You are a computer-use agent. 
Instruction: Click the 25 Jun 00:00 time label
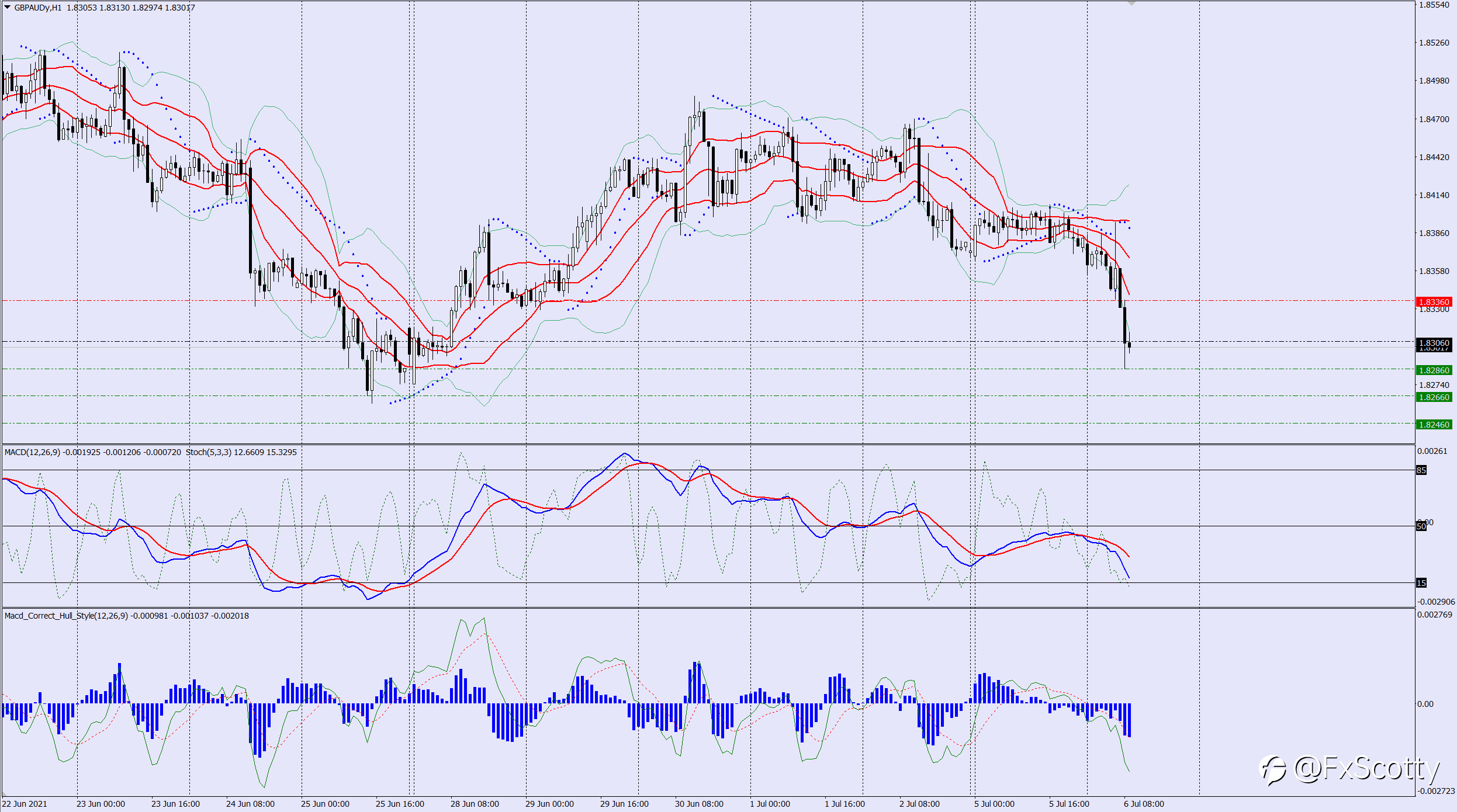(325, 804)
